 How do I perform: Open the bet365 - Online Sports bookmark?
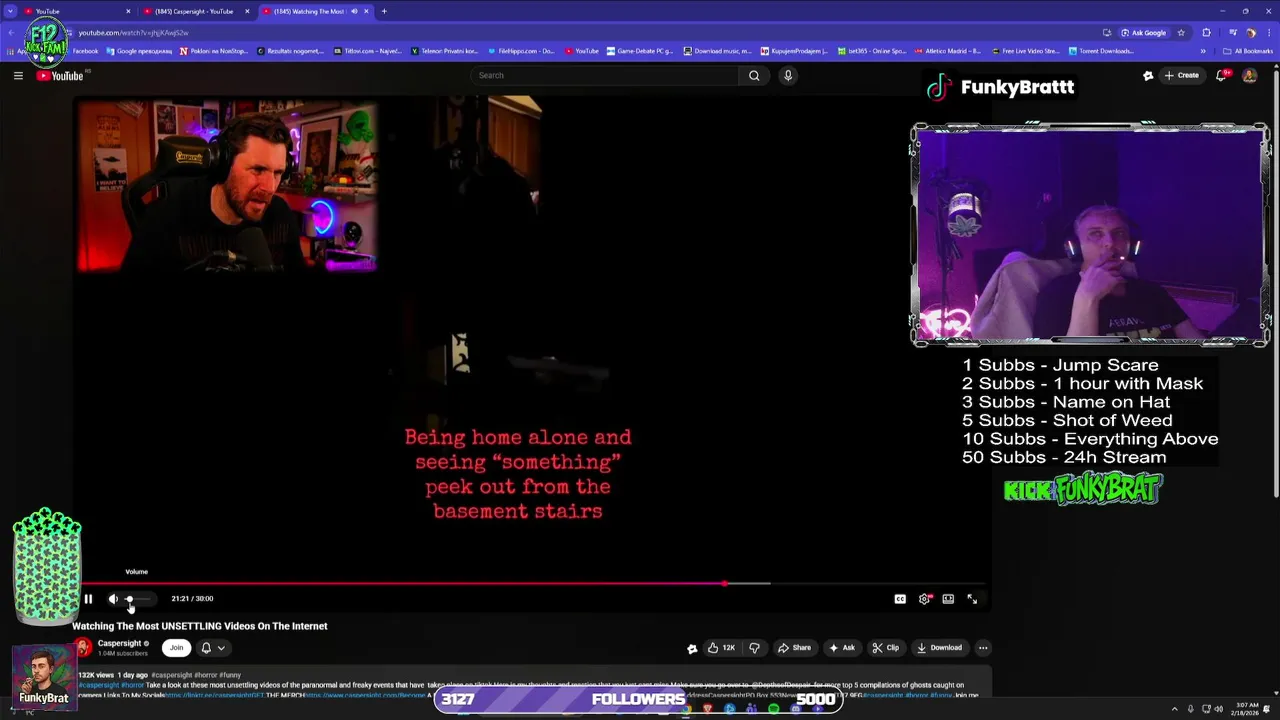tap(872, 51)
